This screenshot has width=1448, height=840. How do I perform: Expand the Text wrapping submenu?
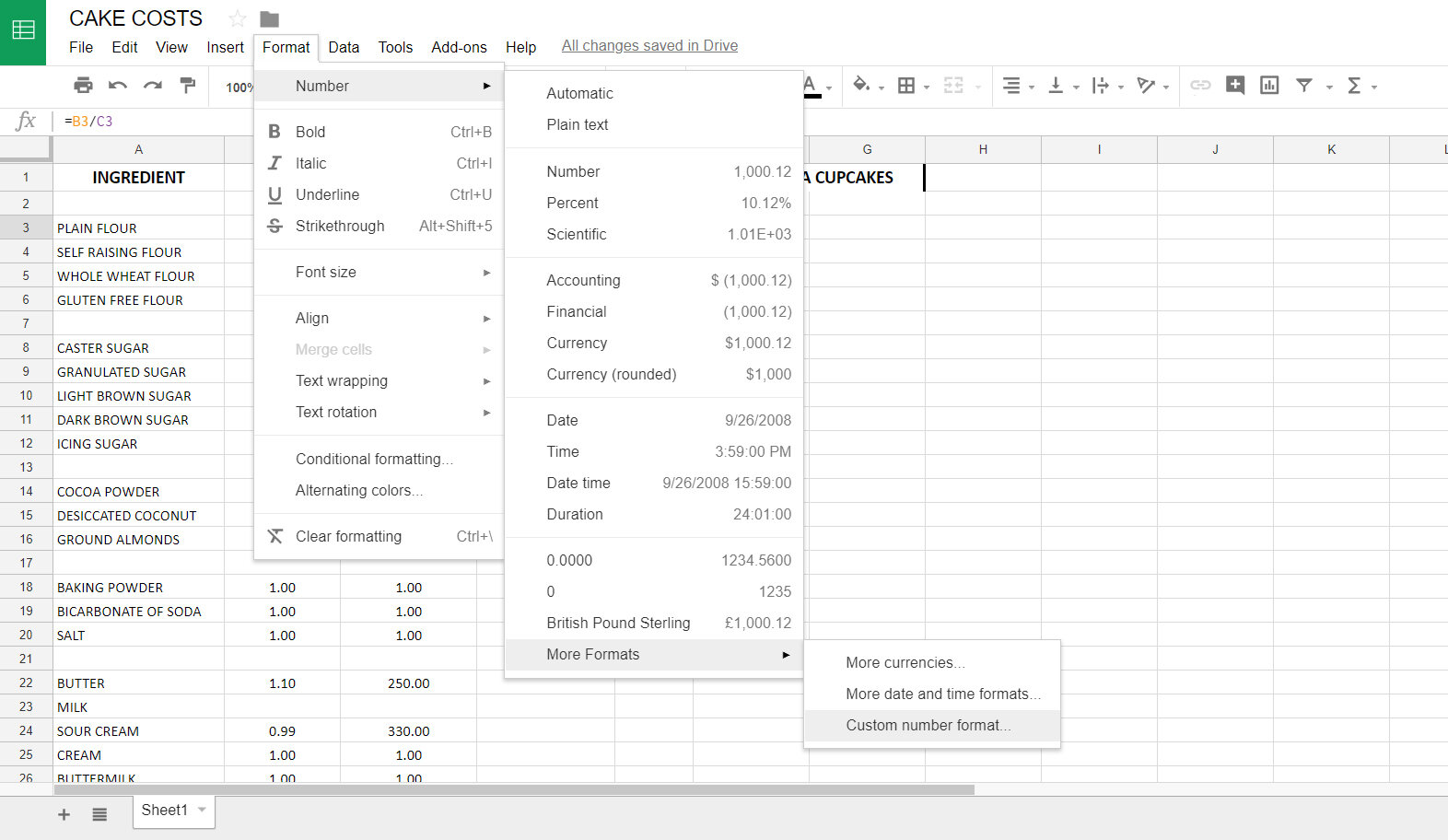[x=379, y=381]
